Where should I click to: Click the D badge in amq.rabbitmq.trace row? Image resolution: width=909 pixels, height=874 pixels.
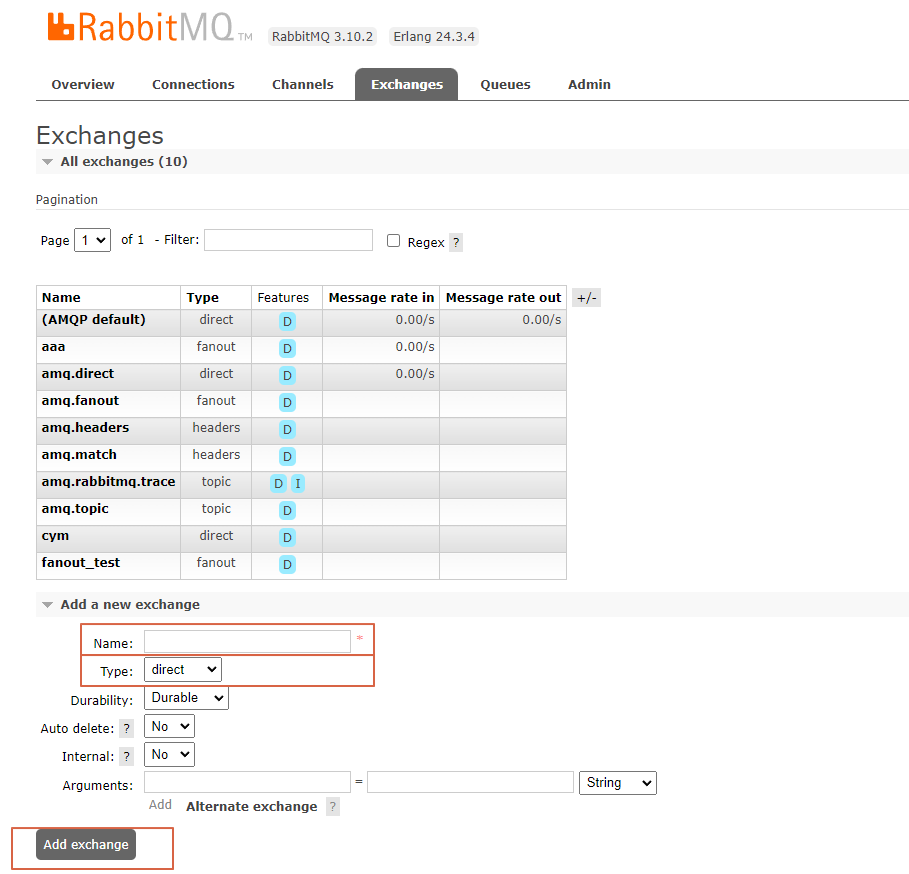(x=278, y=483)
